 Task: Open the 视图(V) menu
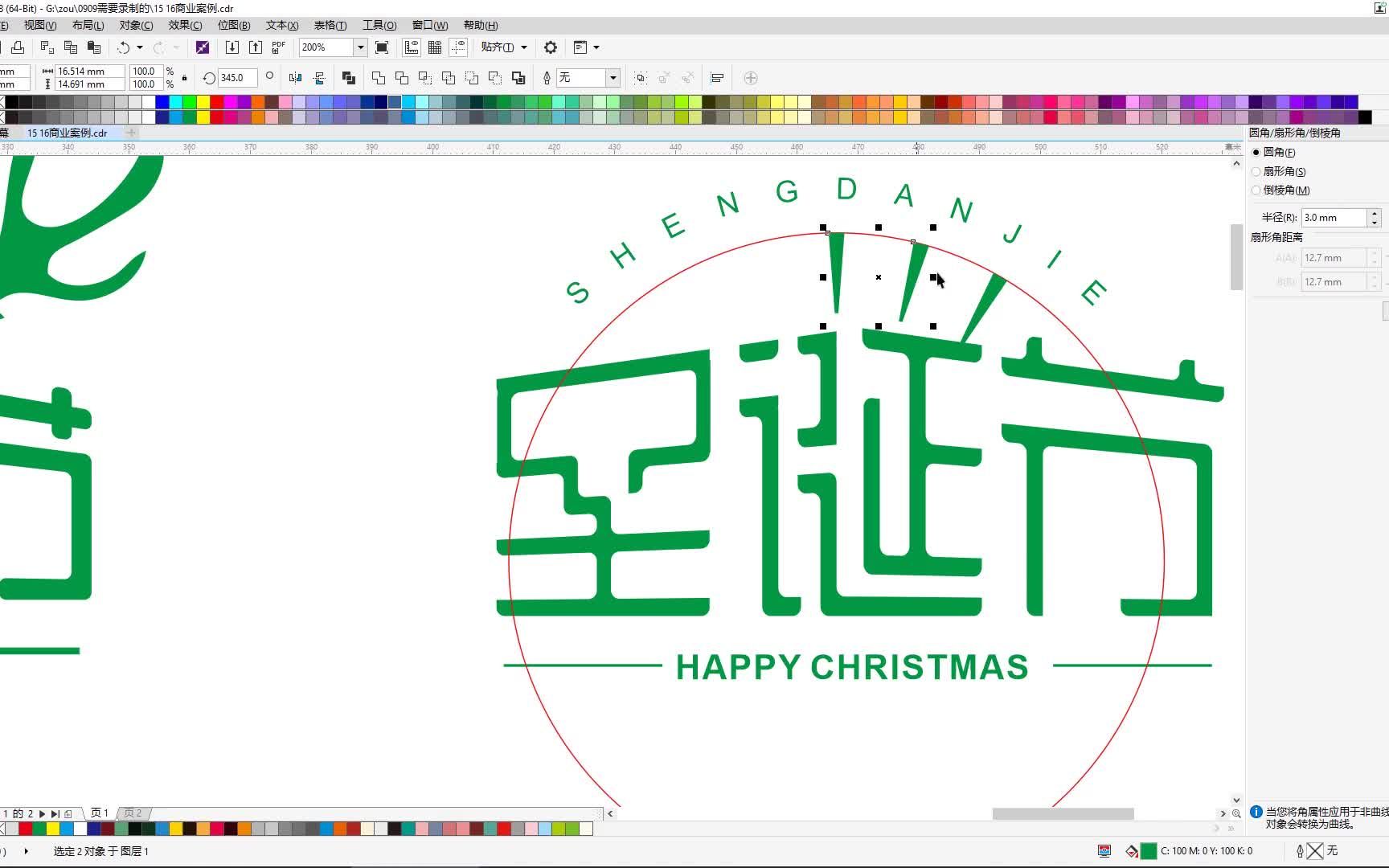pyautogui.click(x=40, y=26)
